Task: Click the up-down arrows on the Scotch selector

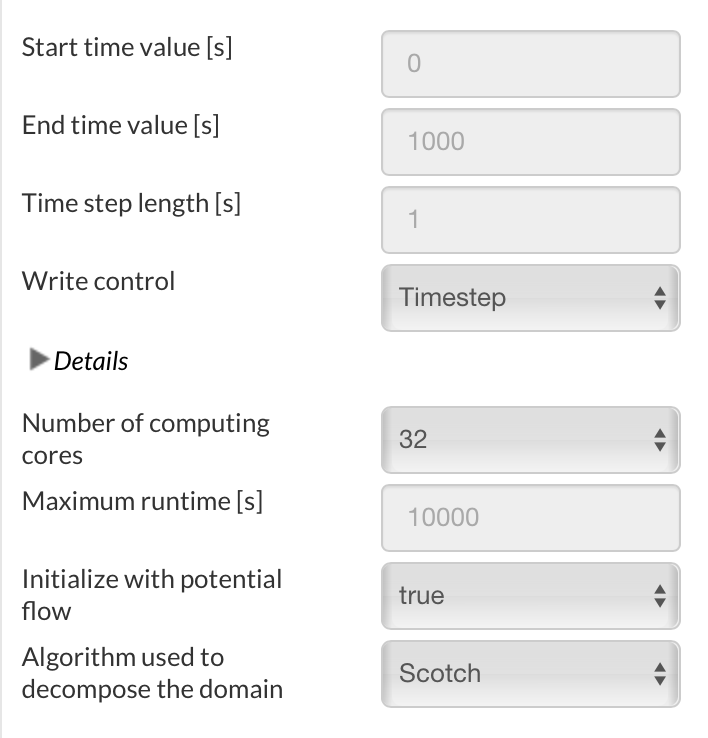Action: [658, 674]
